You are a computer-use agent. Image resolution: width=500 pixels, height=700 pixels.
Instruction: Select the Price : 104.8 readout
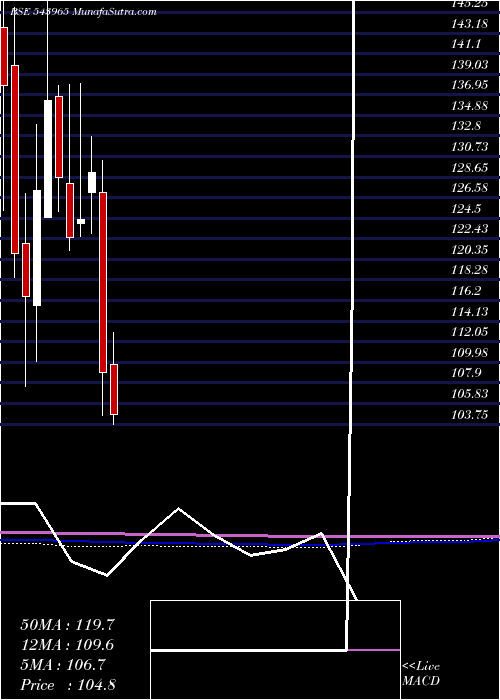coord(67,685)
